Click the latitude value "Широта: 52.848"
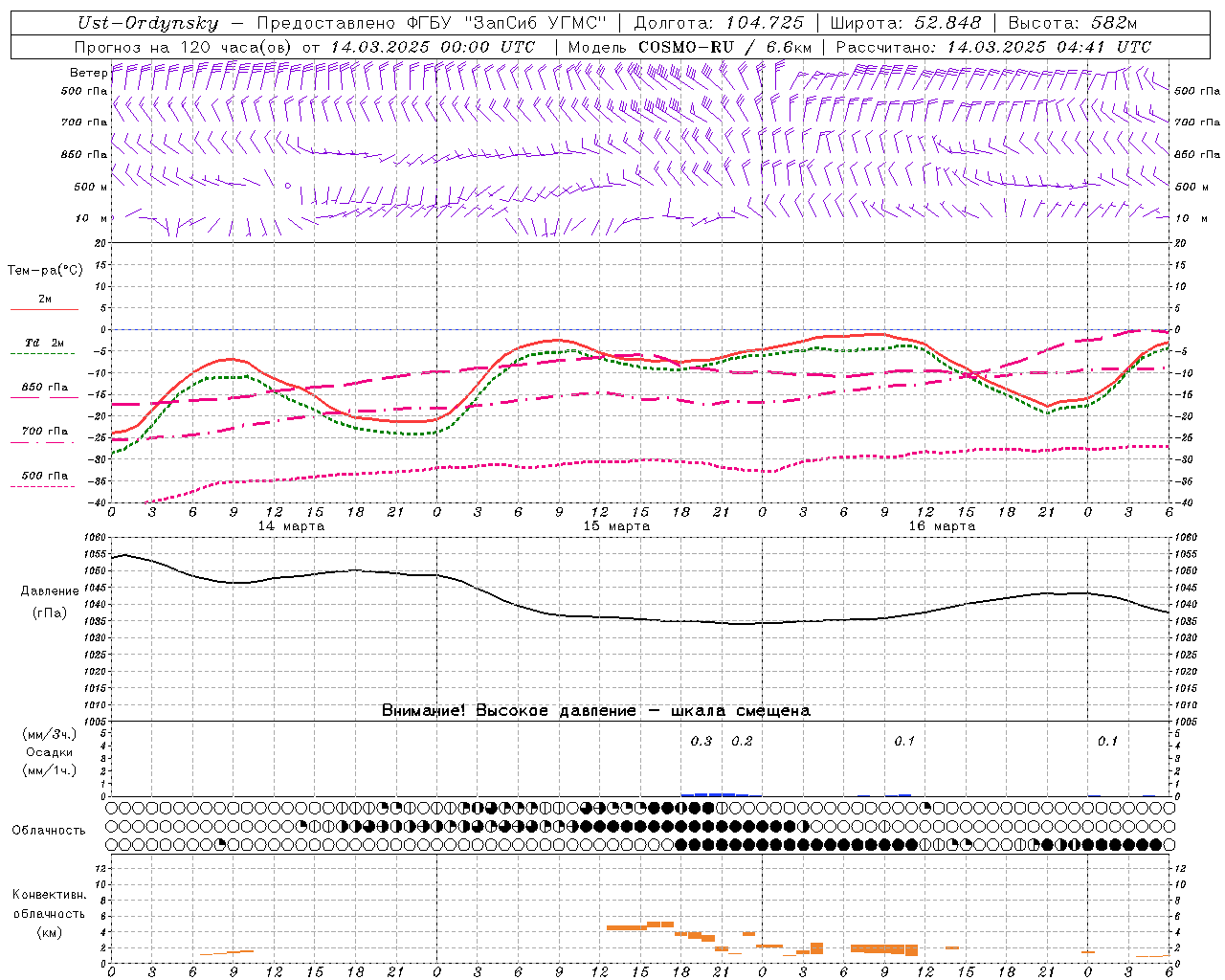 pyautogui.click(x=905, y=23)
